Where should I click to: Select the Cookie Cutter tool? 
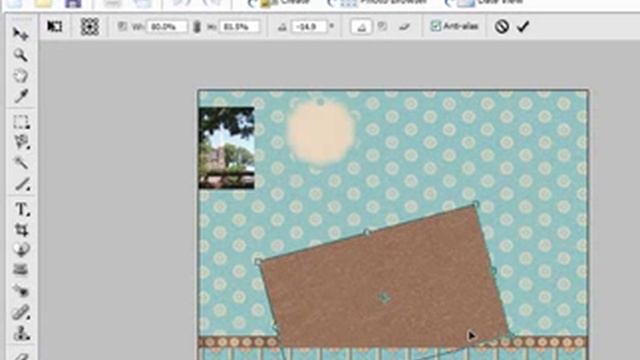pyautogui.click(x=22, y=249)
